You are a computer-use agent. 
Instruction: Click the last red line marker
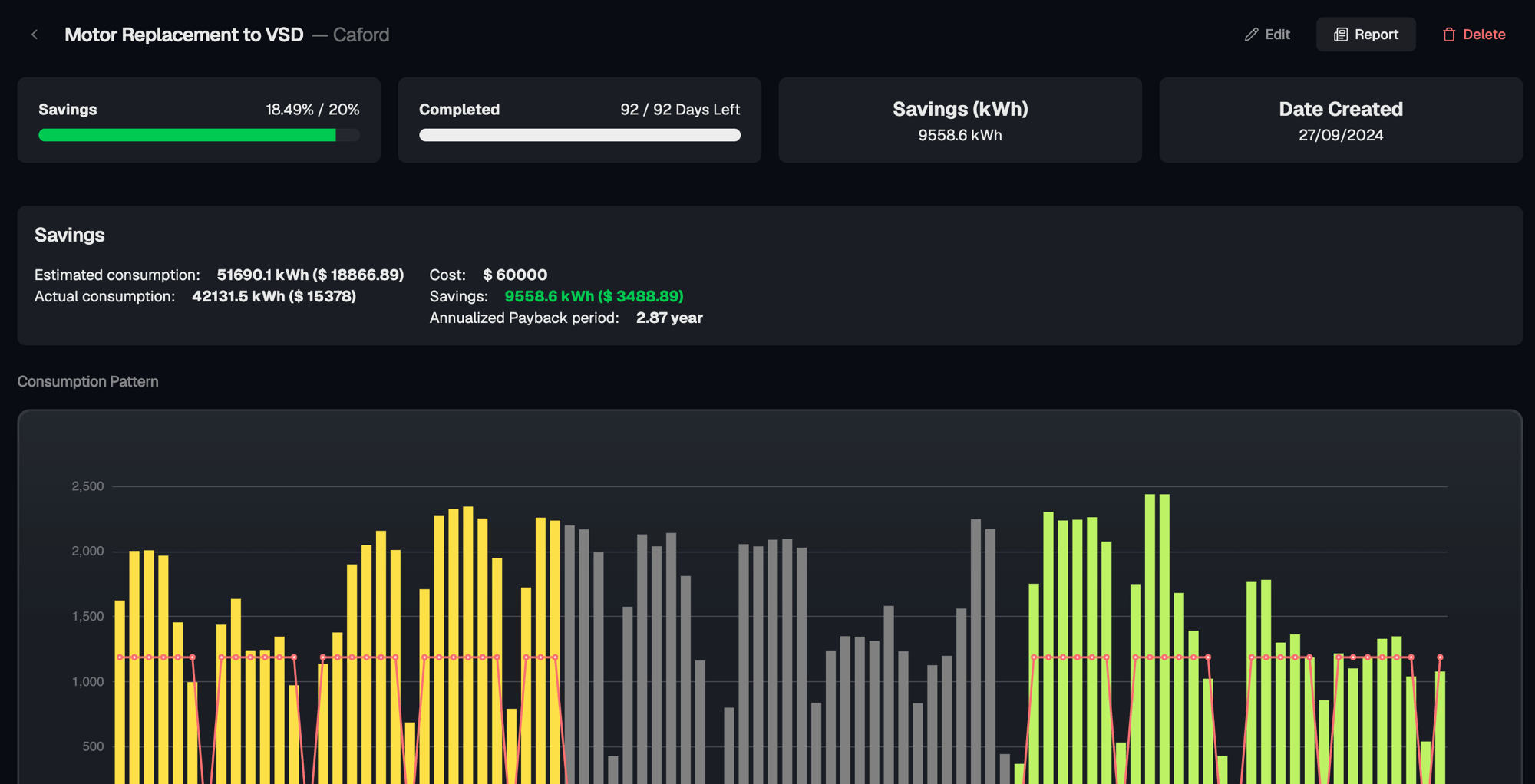click(x=1440, y=657)
